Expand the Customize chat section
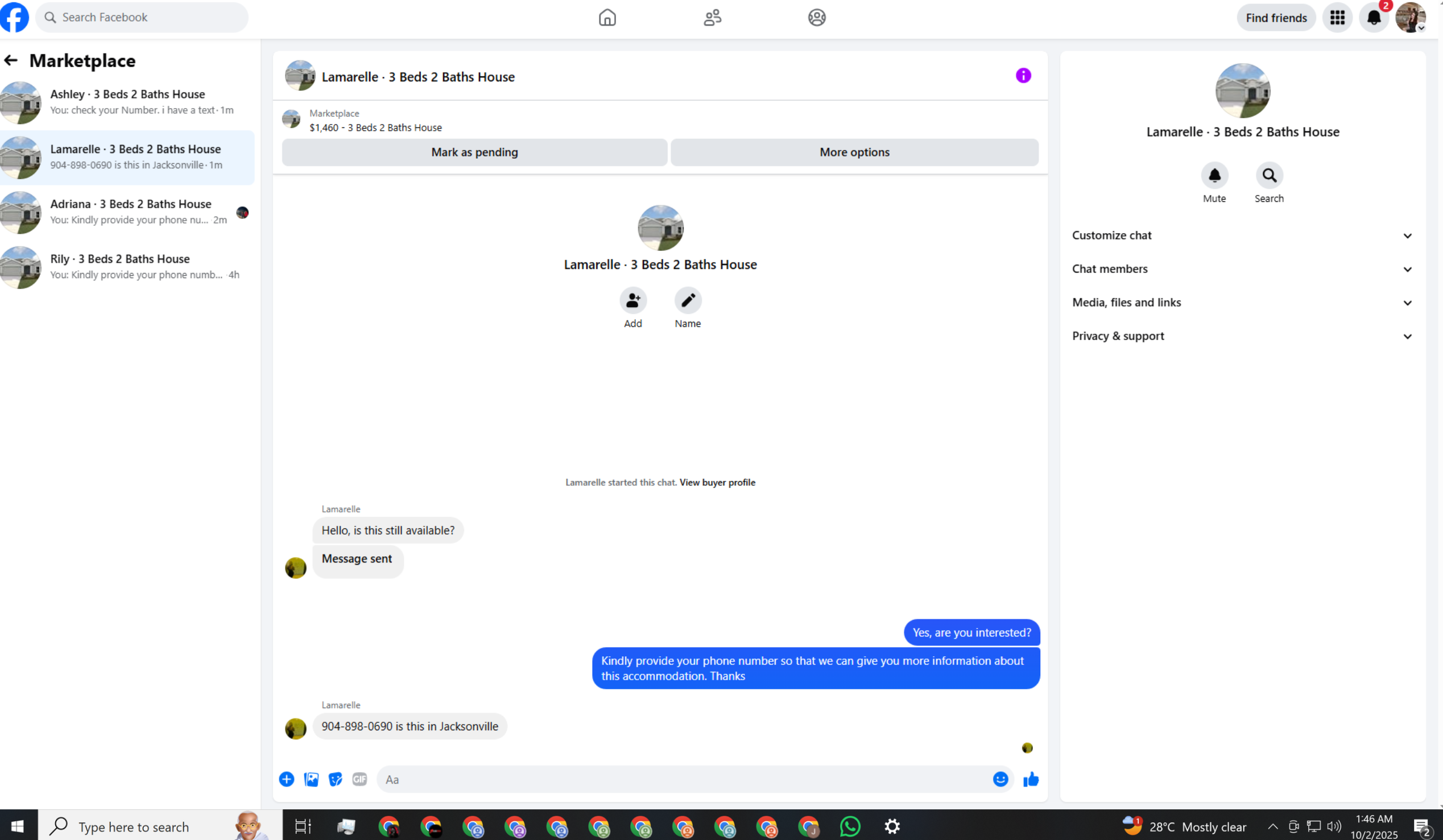 coord(1242,235)
